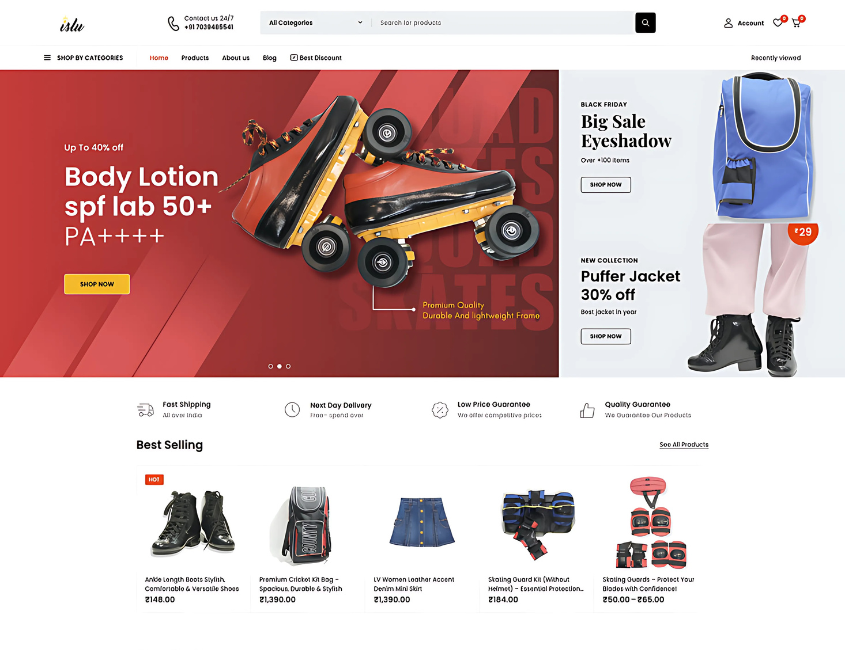Viewport: 845px width, 650px height.
Task: Go to the Products menu item
Action: 195,58
